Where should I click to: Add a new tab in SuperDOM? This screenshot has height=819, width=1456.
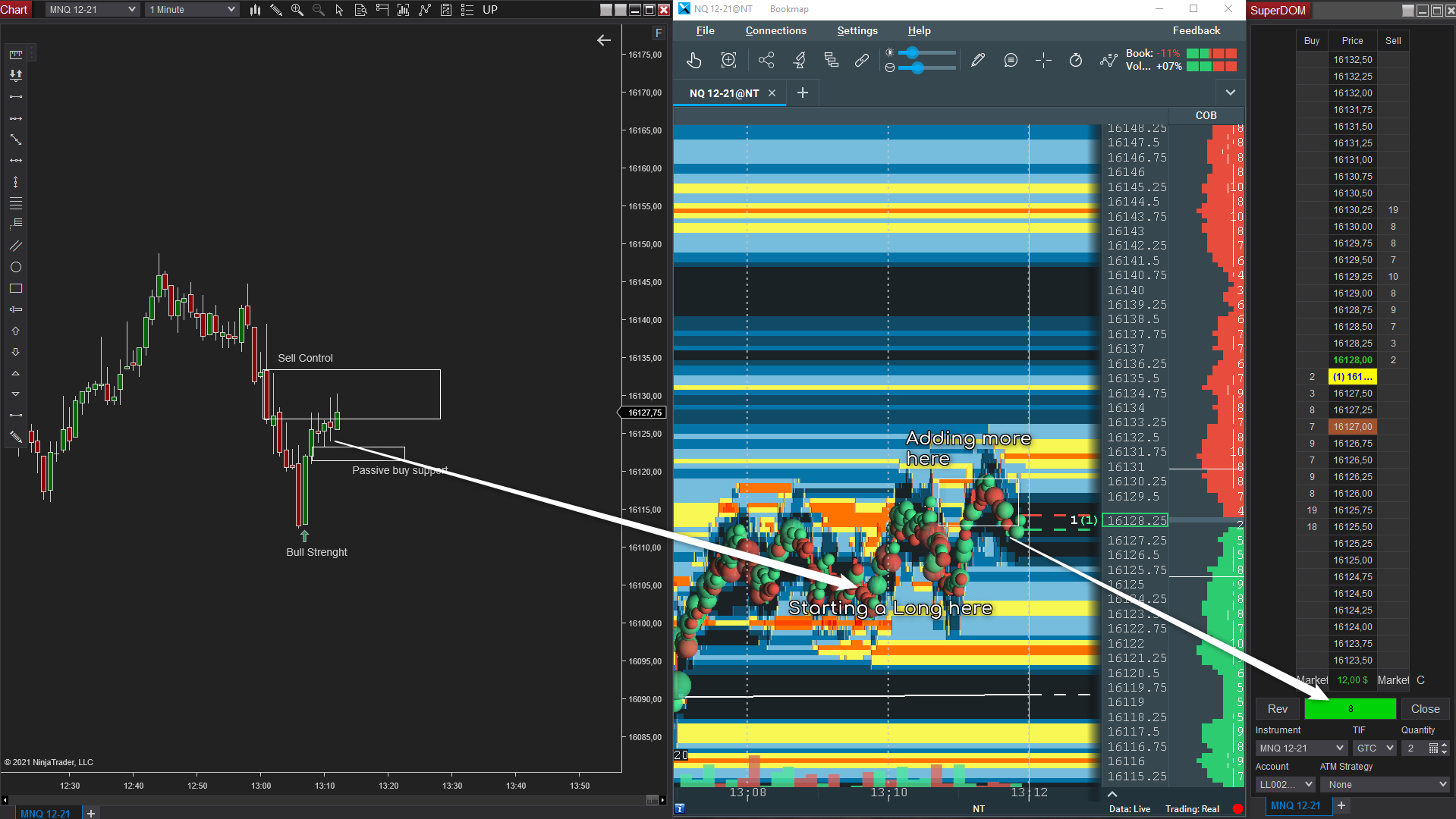[x=1341, y=805]
